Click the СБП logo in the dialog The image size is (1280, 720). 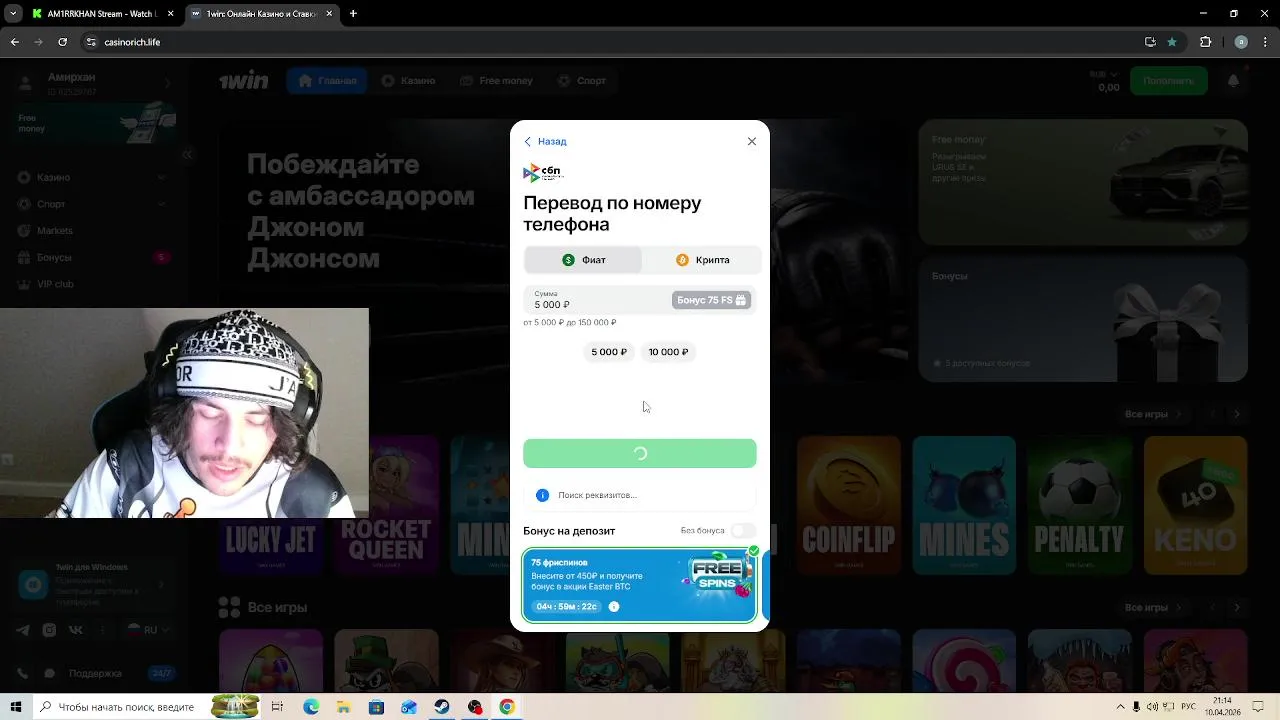coord(543,173)
